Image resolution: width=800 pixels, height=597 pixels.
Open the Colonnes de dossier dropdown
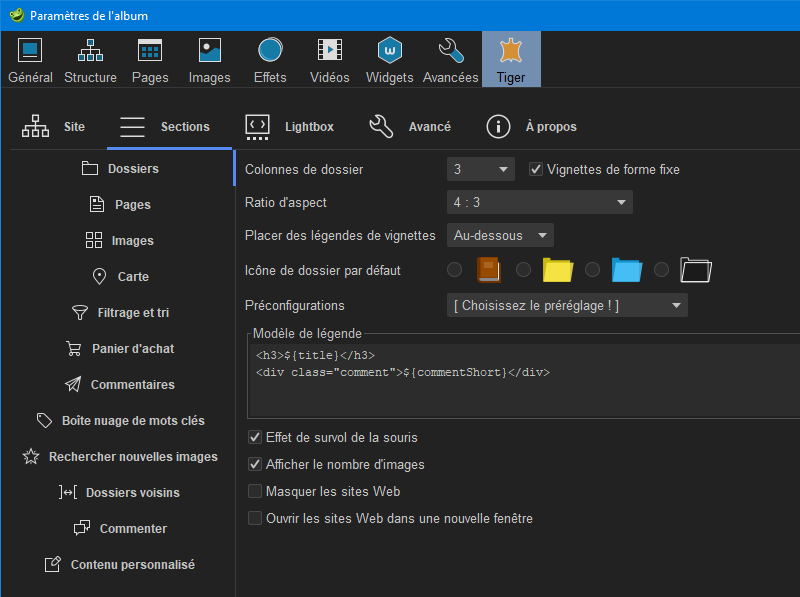[x=480, y=170]
